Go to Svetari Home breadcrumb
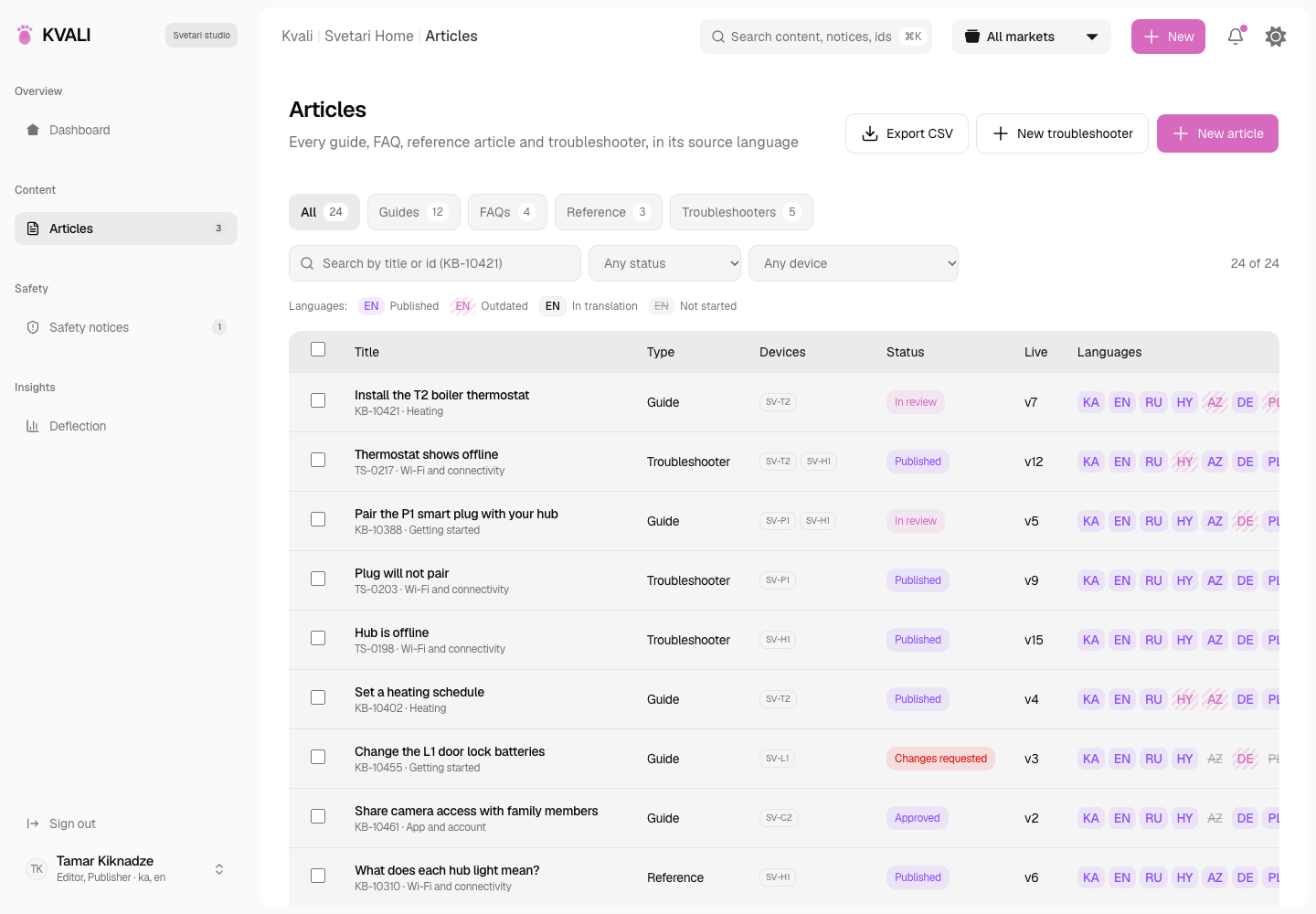 pos(369,36)
